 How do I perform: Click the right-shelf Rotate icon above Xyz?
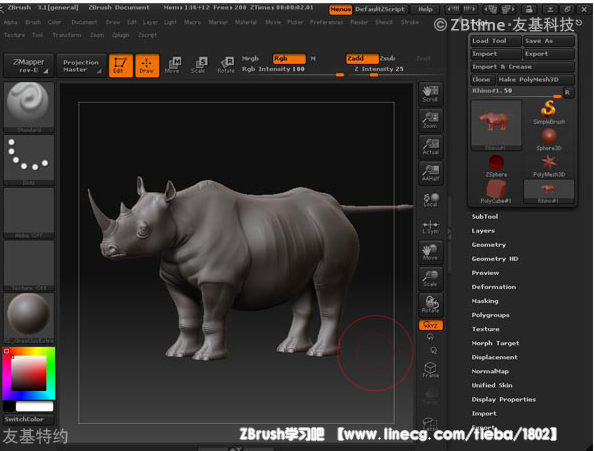click(430, 305)
